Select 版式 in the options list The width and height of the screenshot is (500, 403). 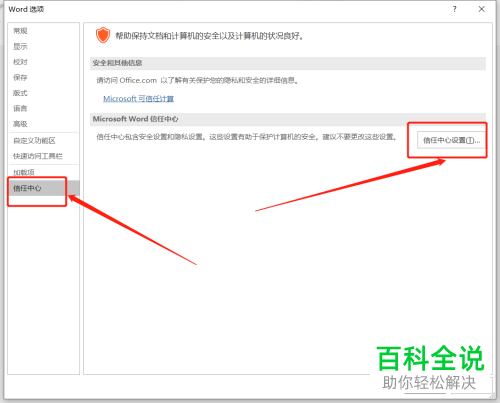click(20, 93)
